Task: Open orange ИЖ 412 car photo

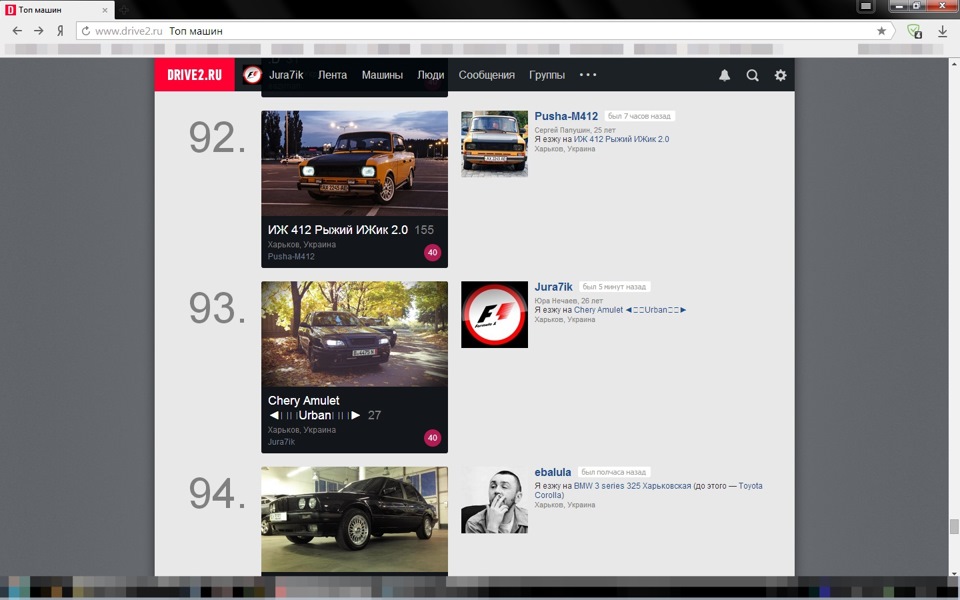Action: pos(354,163)
